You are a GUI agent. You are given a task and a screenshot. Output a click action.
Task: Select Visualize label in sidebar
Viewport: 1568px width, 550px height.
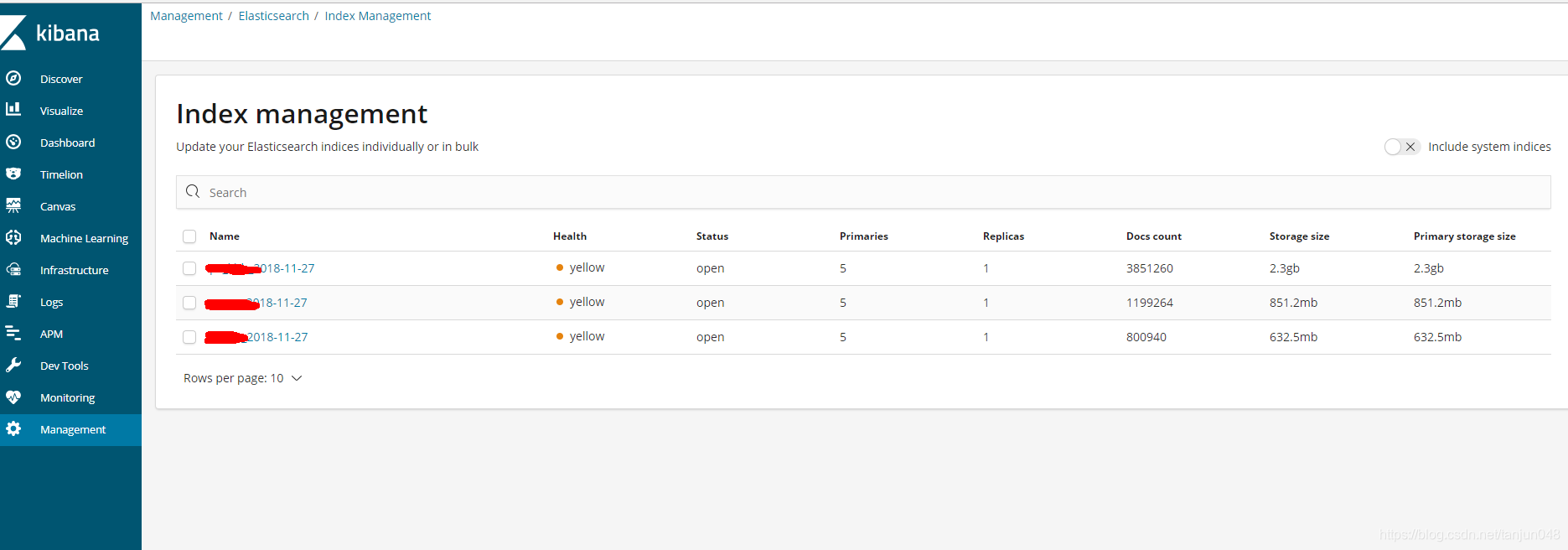(61, 111)
